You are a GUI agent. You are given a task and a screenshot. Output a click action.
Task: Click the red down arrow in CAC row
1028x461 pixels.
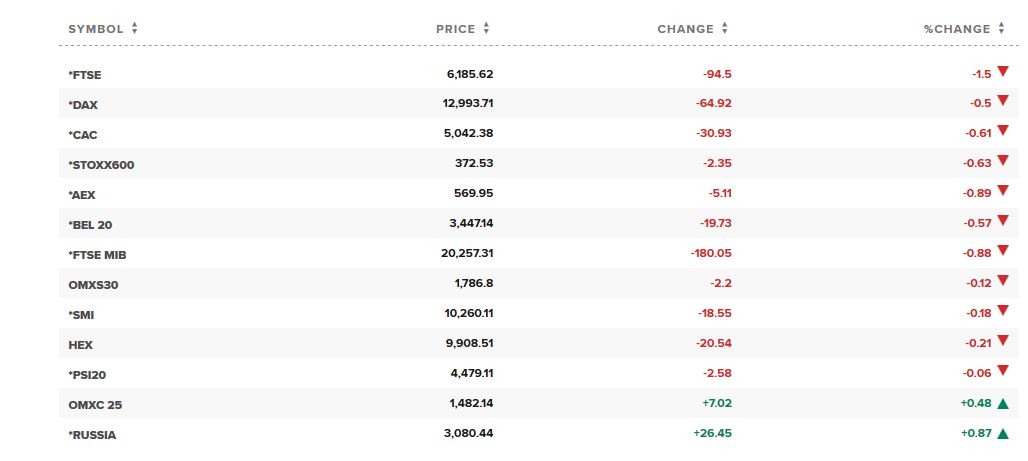pyautogui.click(x=1002, y=130)
